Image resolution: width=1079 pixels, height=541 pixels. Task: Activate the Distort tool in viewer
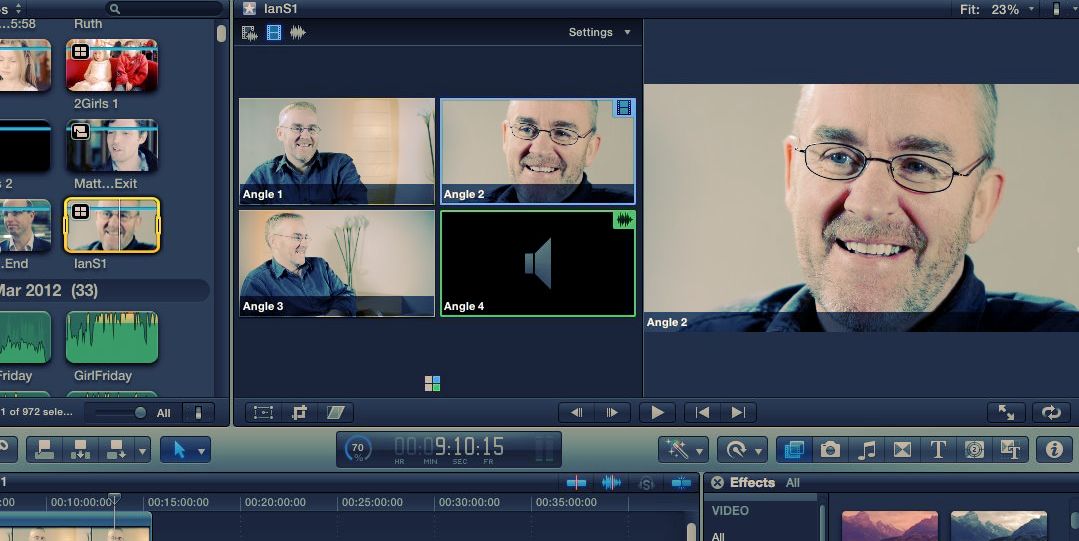click(335, 412)
